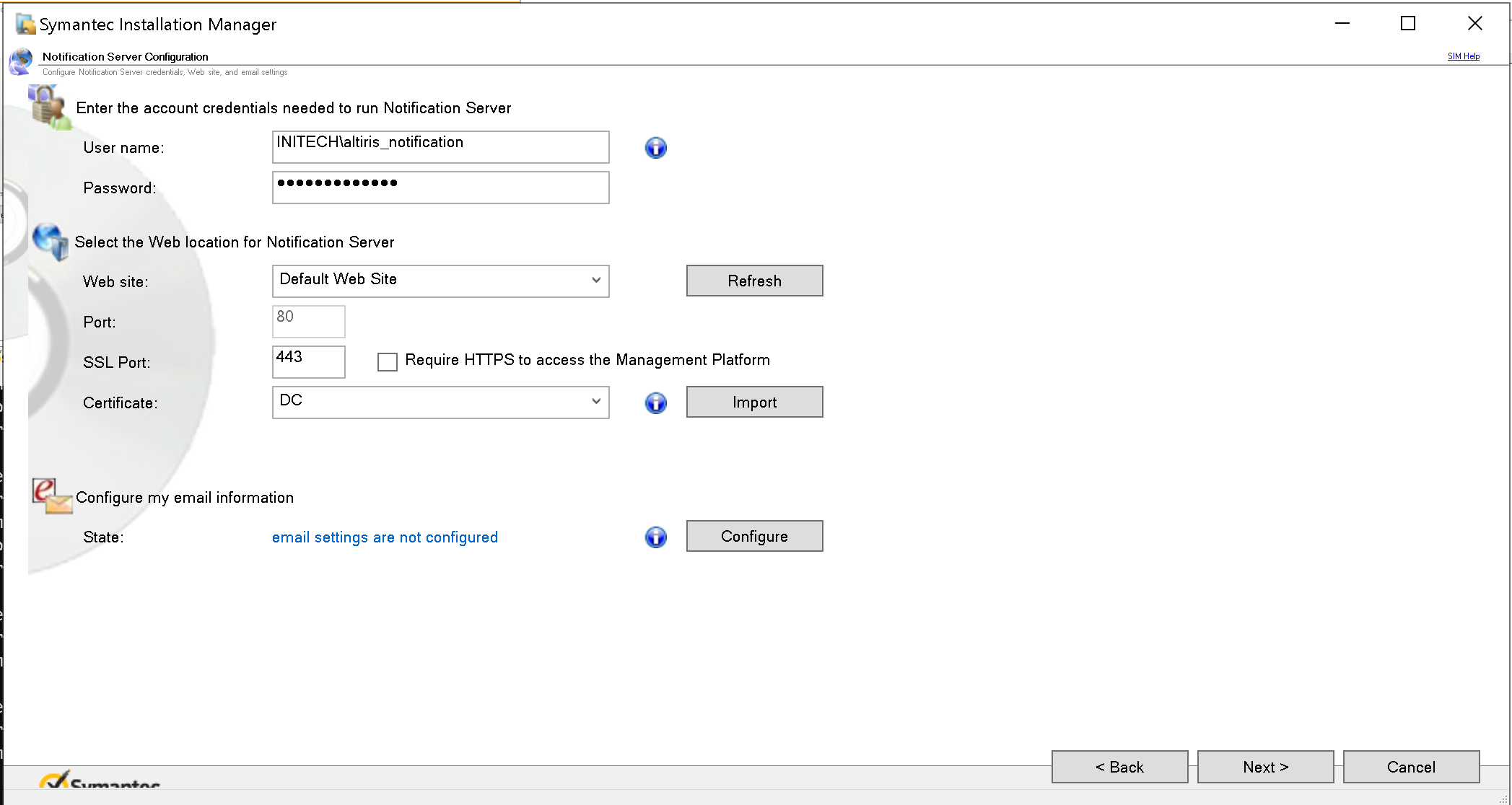Image resolution: width=1512 pixels, height=805 pixels.
Task: Click 'Configure my email information' text
Action: click(x=185, y=498)
